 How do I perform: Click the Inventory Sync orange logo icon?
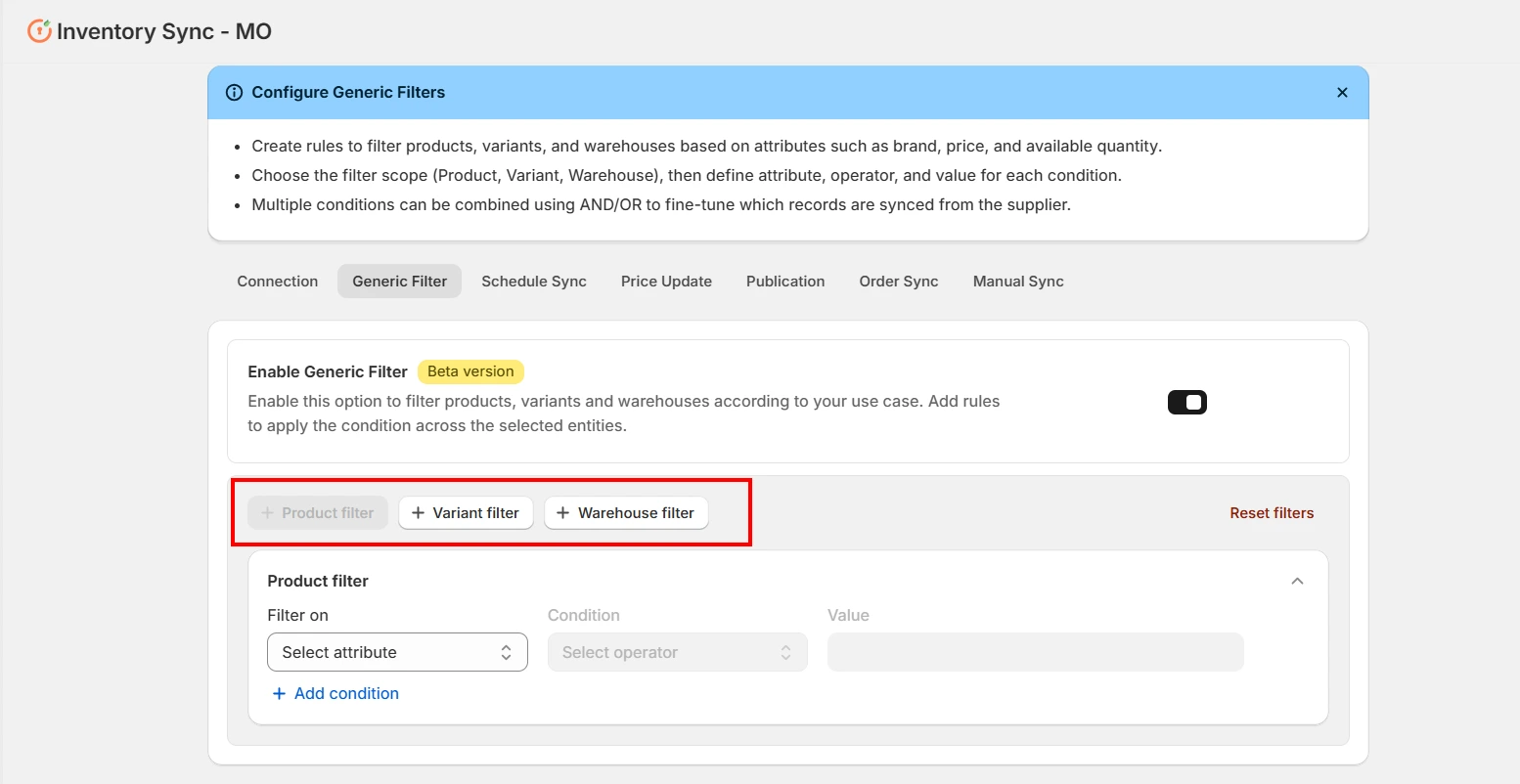(x=38, y=30)
